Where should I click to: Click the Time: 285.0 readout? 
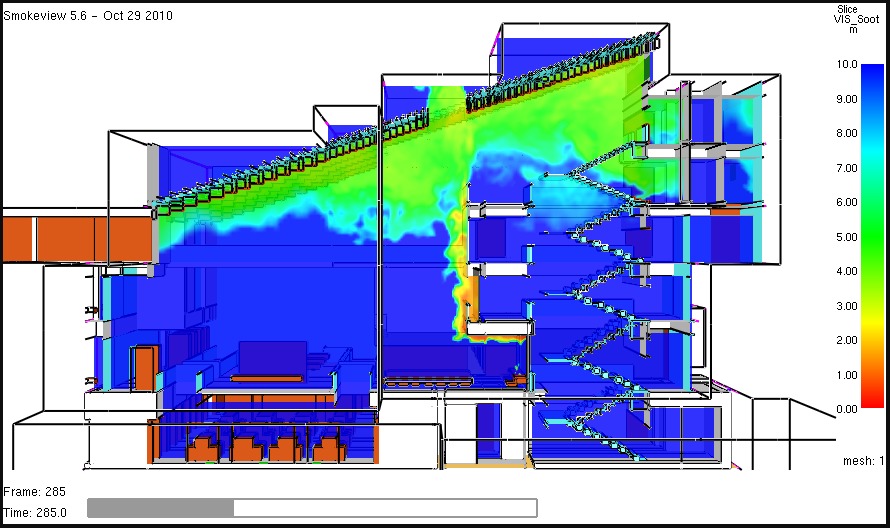pos(35,513)
